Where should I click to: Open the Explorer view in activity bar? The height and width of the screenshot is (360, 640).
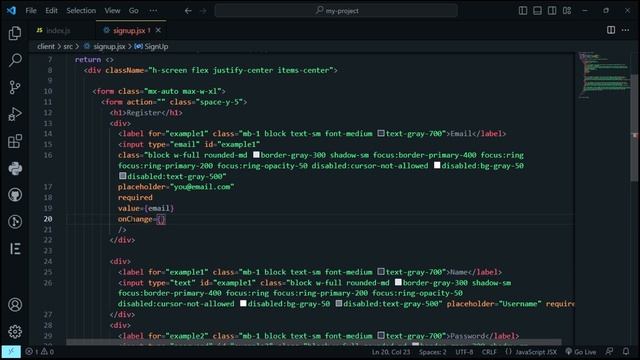coord(15,33)
